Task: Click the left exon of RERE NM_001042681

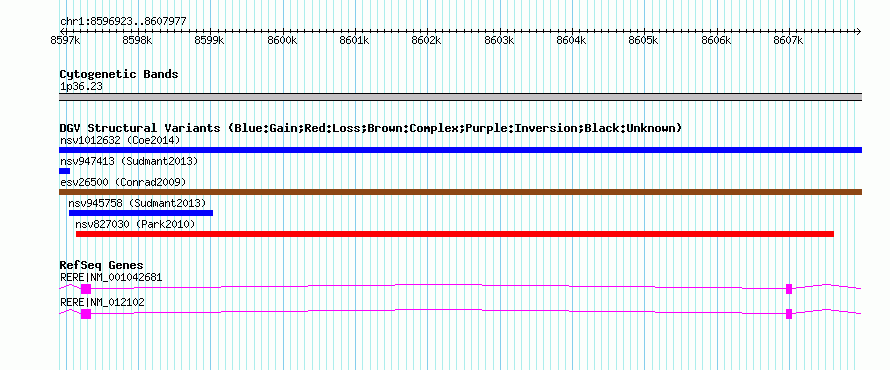Action: 86,289
